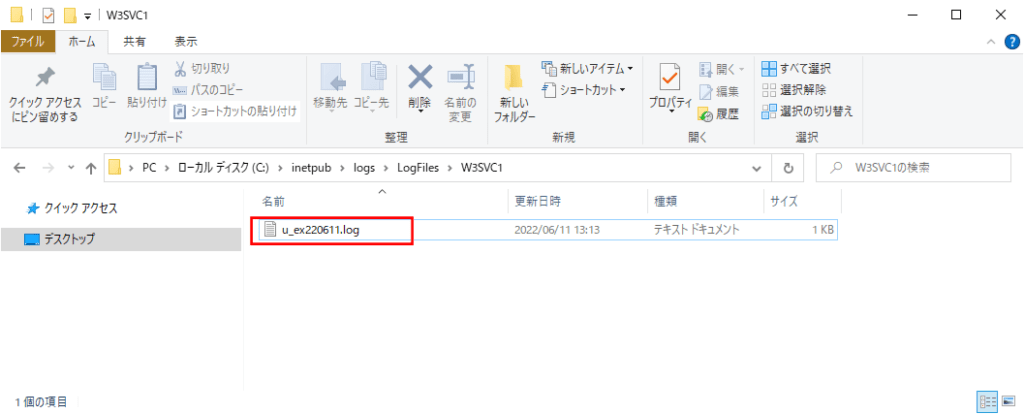This screenshot has width=1024, height=414.
Task: Click the Copy path command
Action: pyautogui.click(x=208, y=89)
